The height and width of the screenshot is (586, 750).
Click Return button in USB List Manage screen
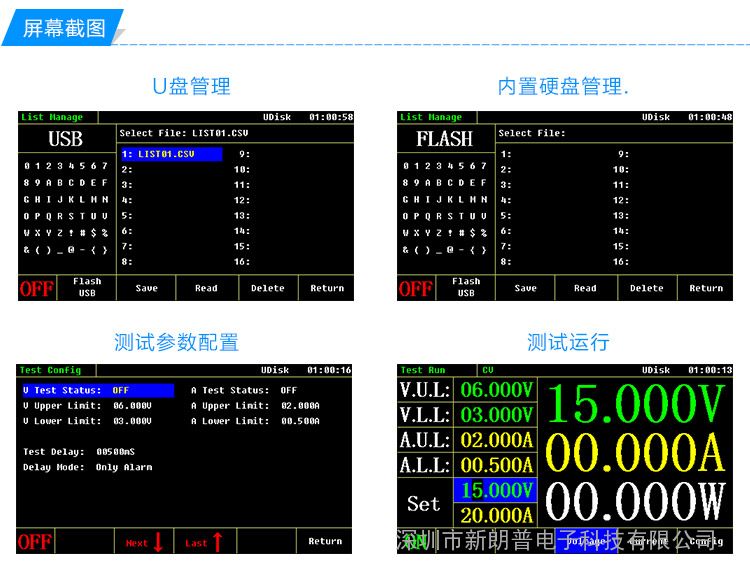pyautogui.click(x=327, y=288)
